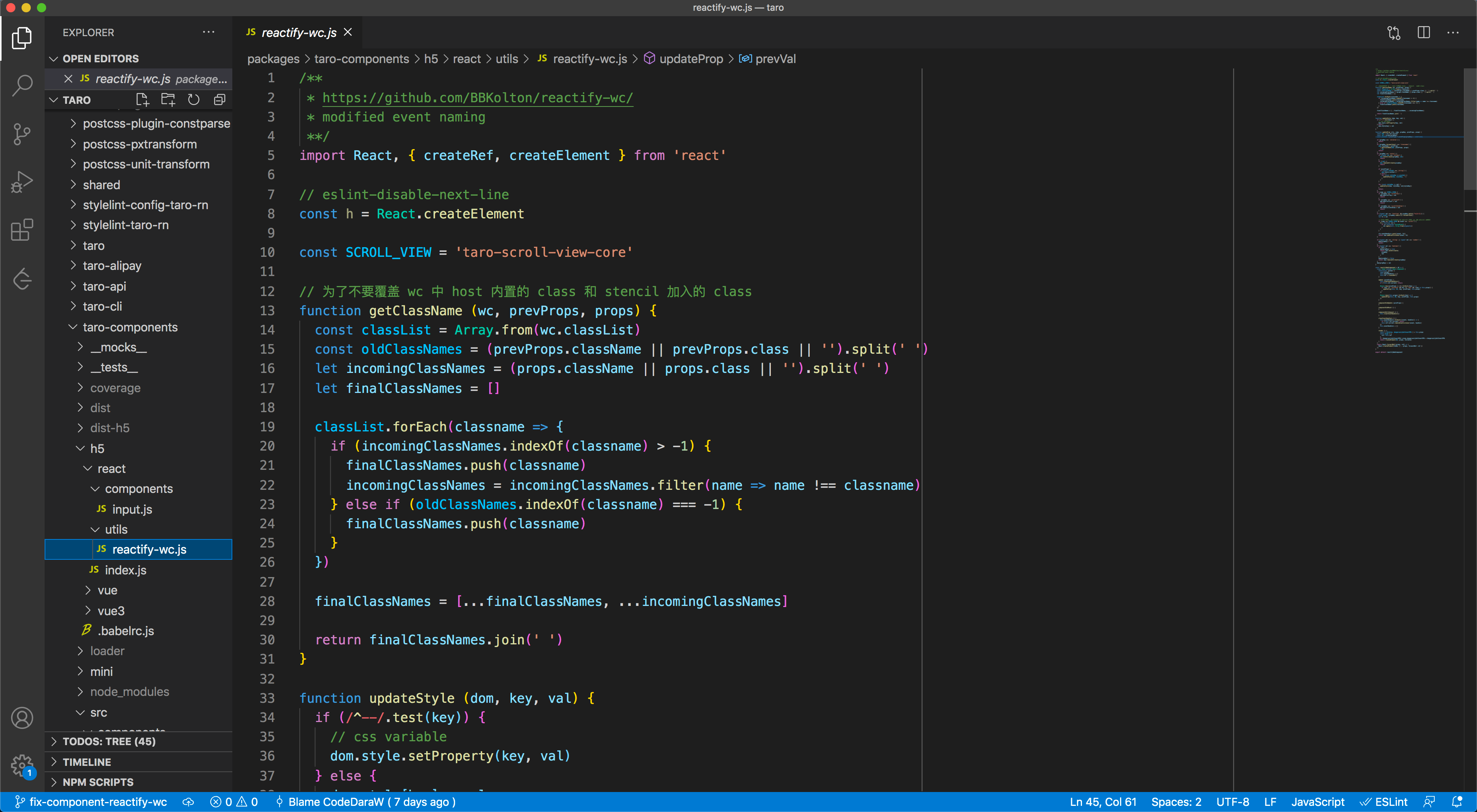Image resolution: width=1477 pixels, height=812 pixels.
Task: Open the Search view in activity bar
Action: pos(22,85)
